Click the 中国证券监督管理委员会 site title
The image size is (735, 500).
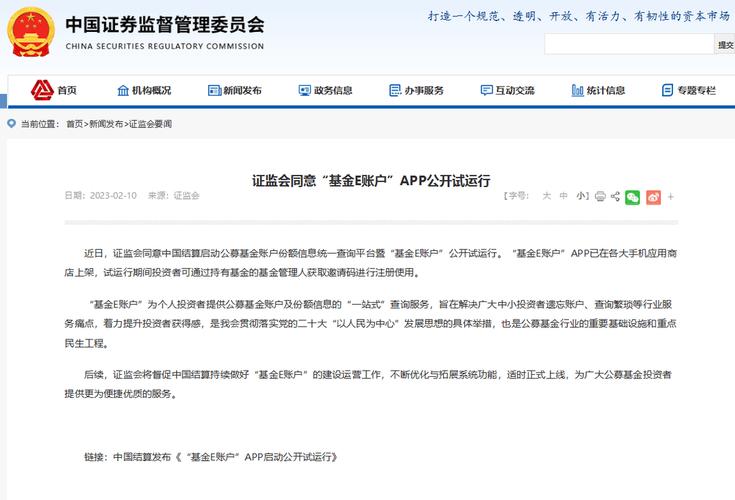[165, 24]
